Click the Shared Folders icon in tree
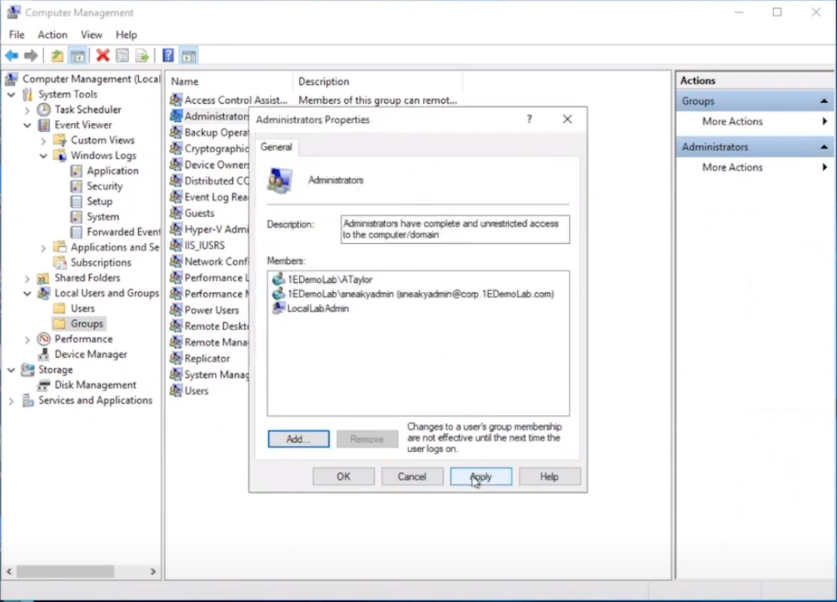This screenshot has height=602, width=837. click(44, 278)
